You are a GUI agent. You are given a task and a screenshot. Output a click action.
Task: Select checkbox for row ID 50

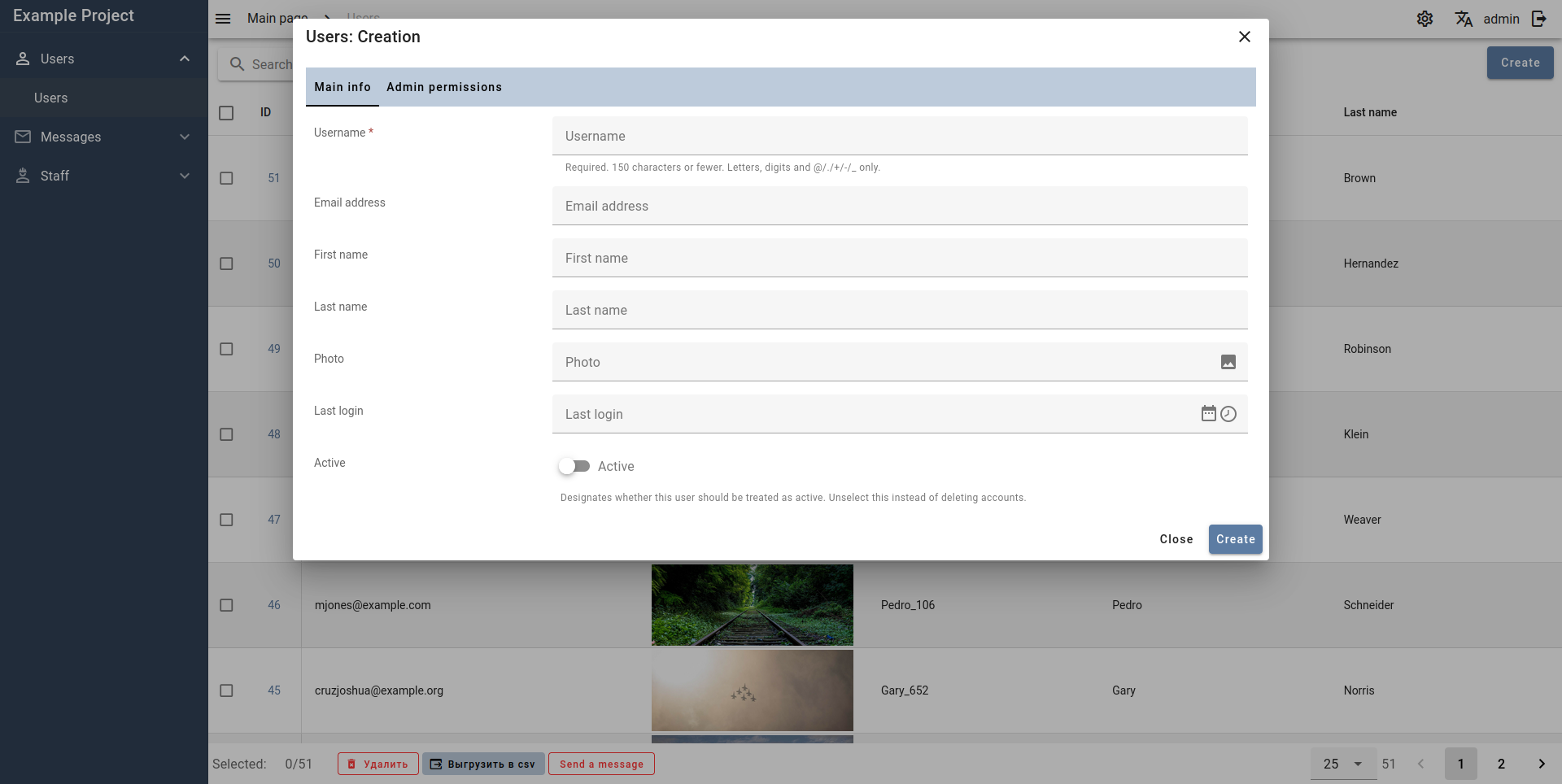click(x=226, y=264)
